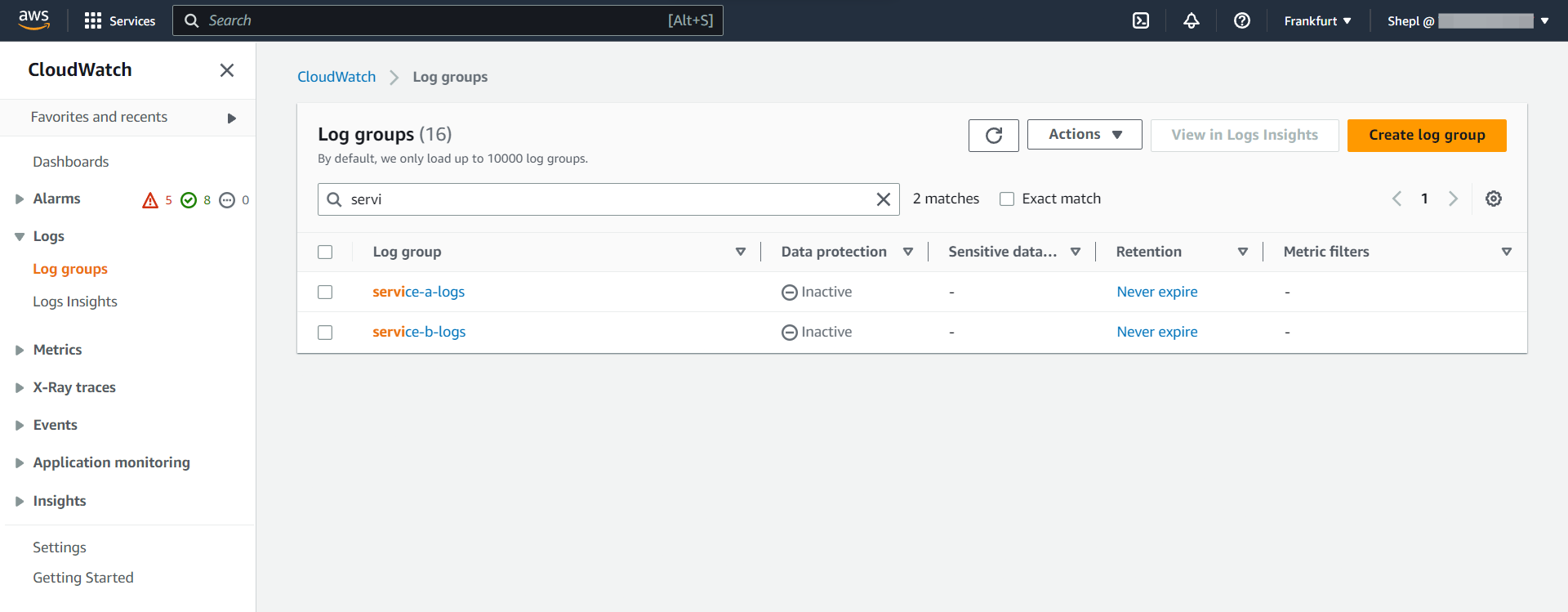
Task: Open the Frankfurt region selector
Action: 1317,20
